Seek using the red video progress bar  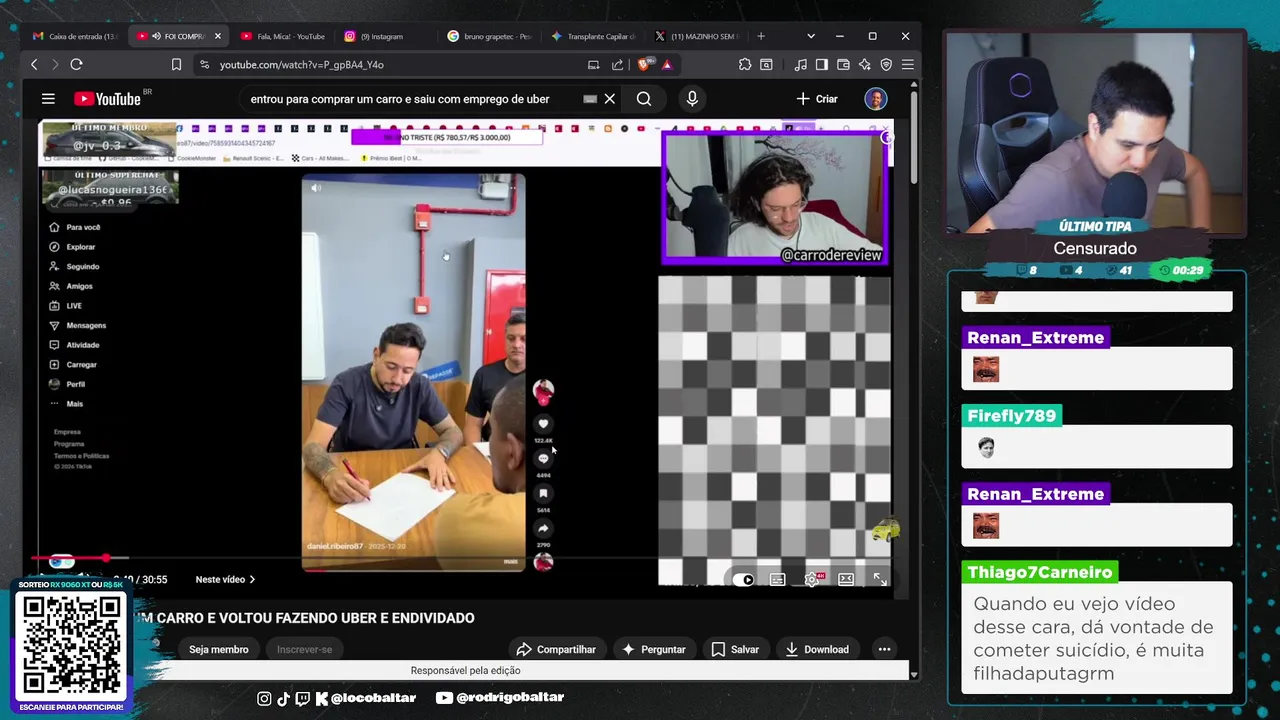click(70, 558)
